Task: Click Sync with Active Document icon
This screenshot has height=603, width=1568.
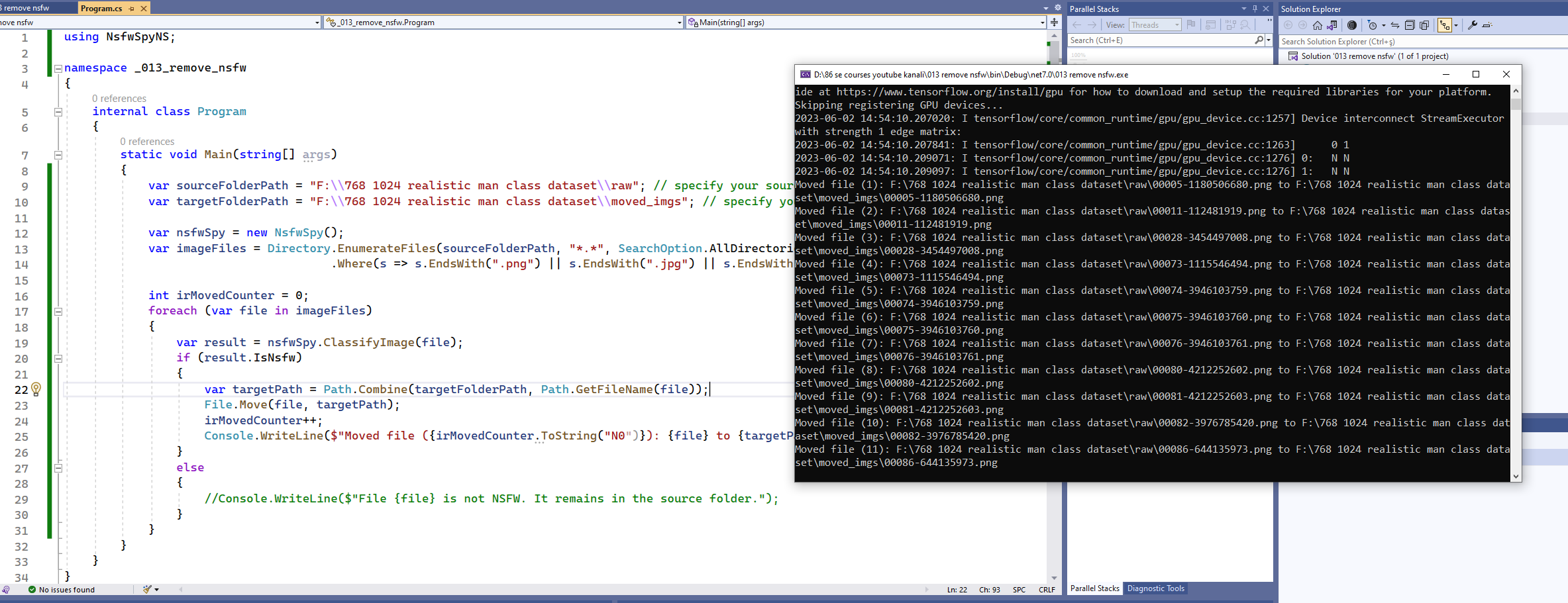Action: pyautogui.click(x=1395, y=25)
